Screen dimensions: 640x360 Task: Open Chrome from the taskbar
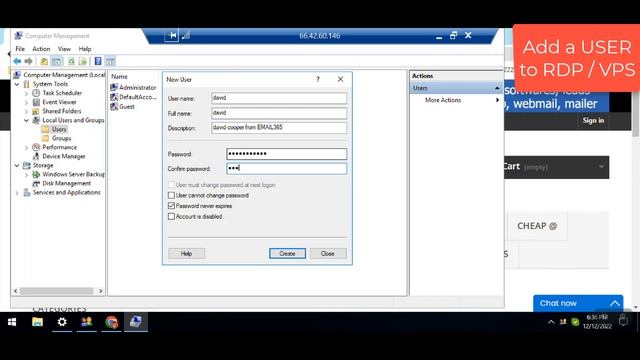click(x=111, y=322)
